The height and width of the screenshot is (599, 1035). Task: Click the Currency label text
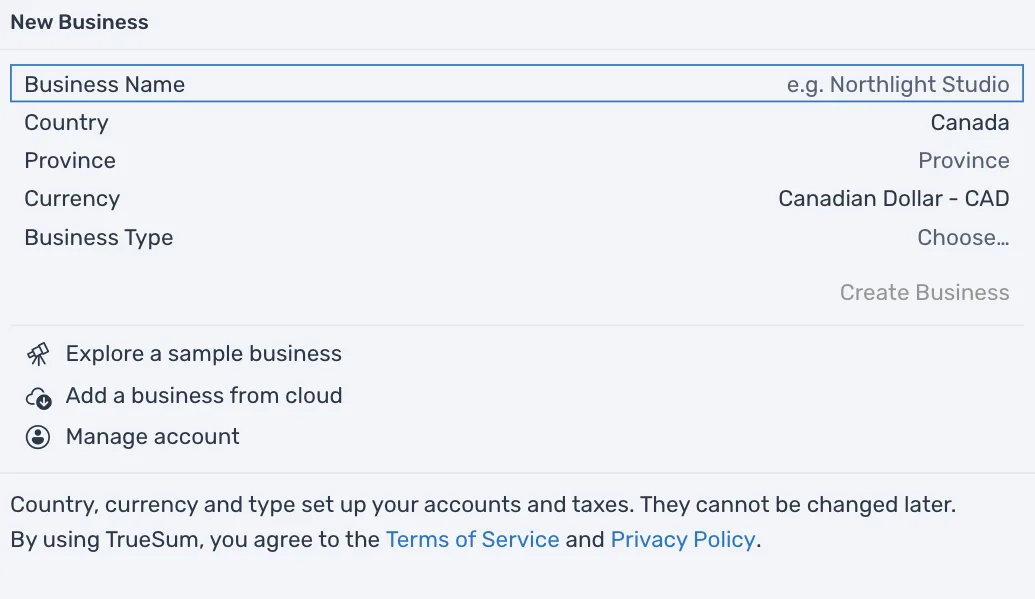72,199
